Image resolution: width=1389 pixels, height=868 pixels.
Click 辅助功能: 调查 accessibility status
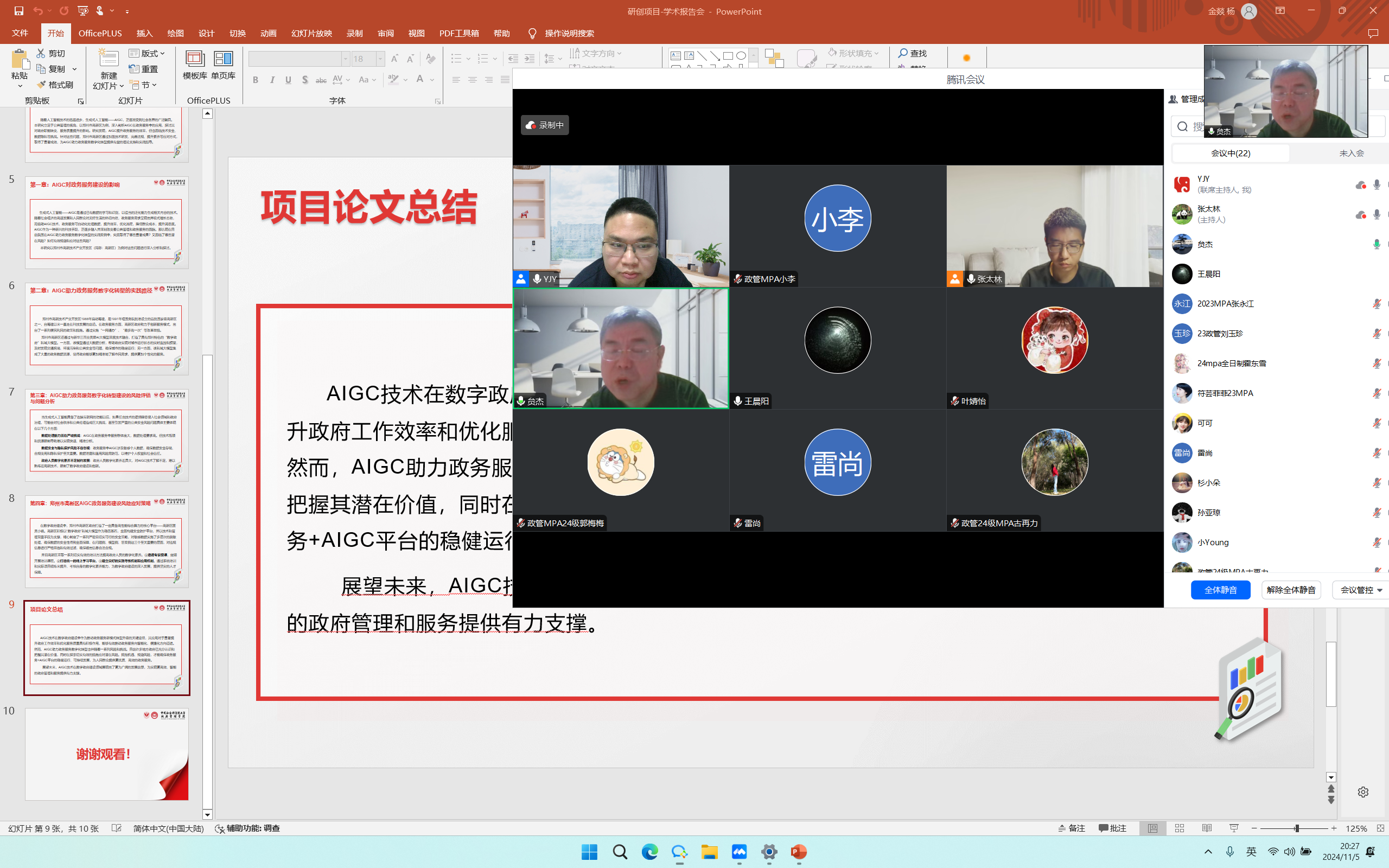[x=247, y=828]
